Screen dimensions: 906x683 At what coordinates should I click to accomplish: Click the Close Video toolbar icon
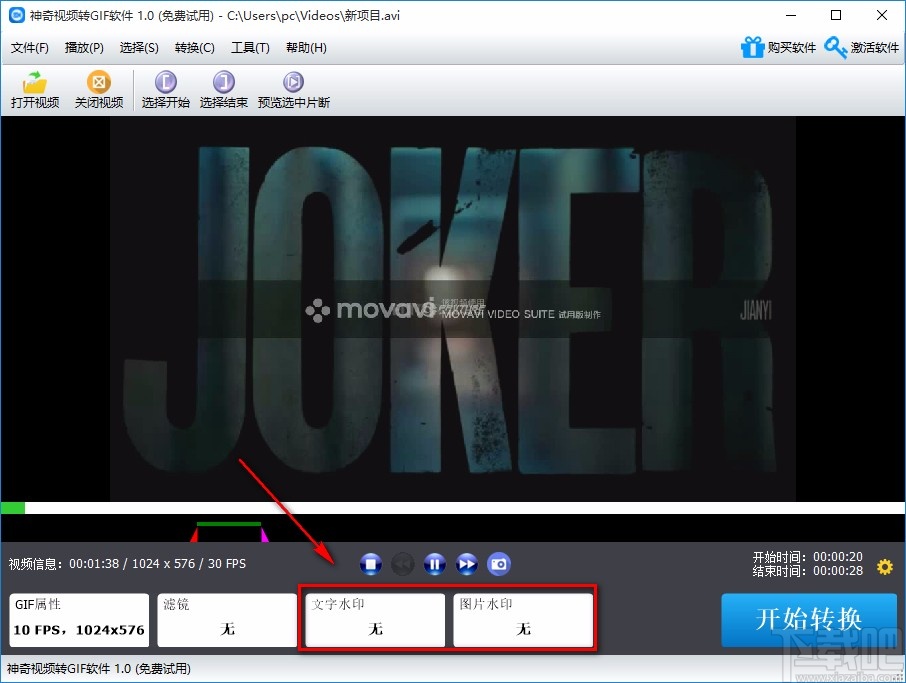tap(99, 82)
